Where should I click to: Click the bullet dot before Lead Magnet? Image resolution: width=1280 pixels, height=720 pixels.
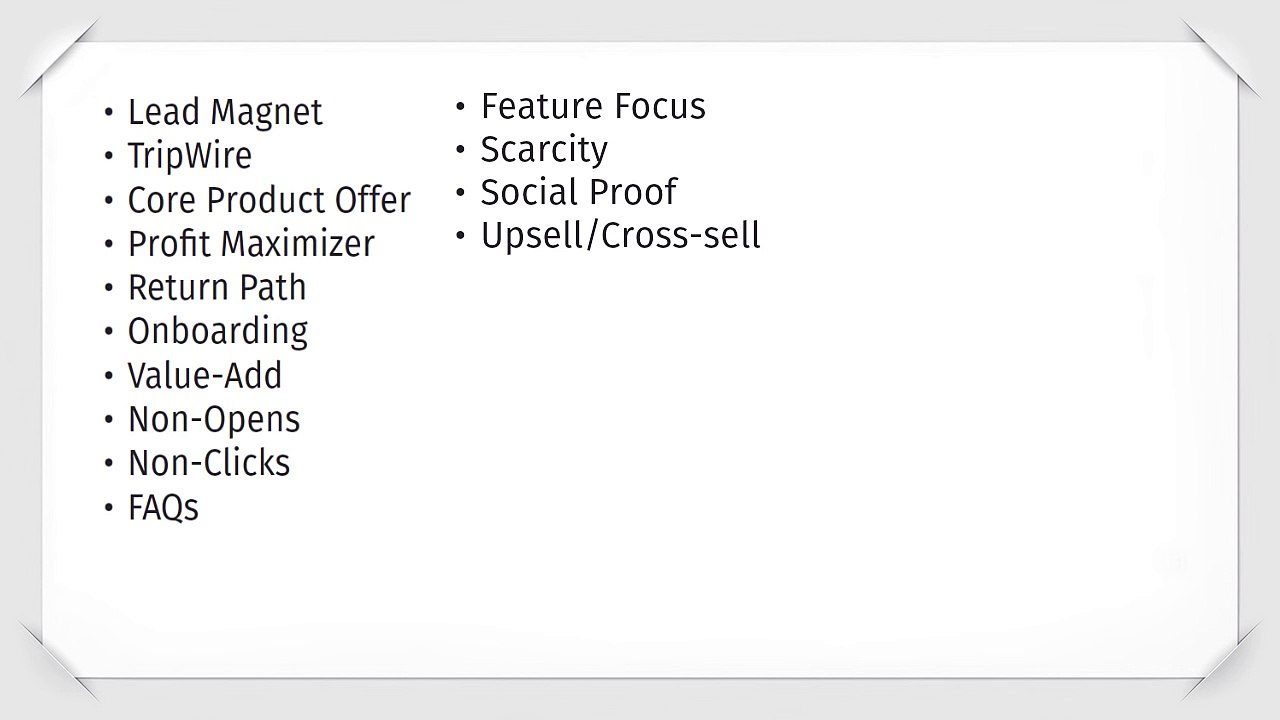[109, 112]
